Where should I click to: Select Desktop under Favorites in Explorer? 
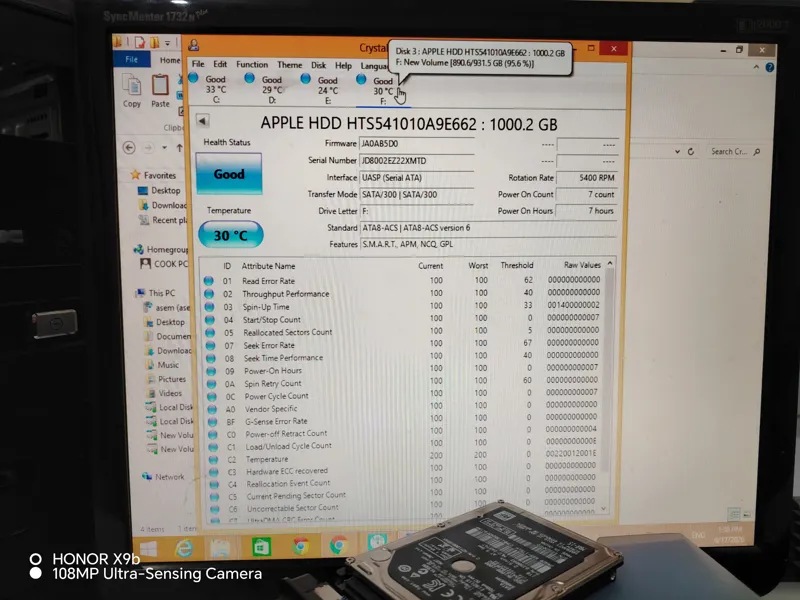[159, 190]
